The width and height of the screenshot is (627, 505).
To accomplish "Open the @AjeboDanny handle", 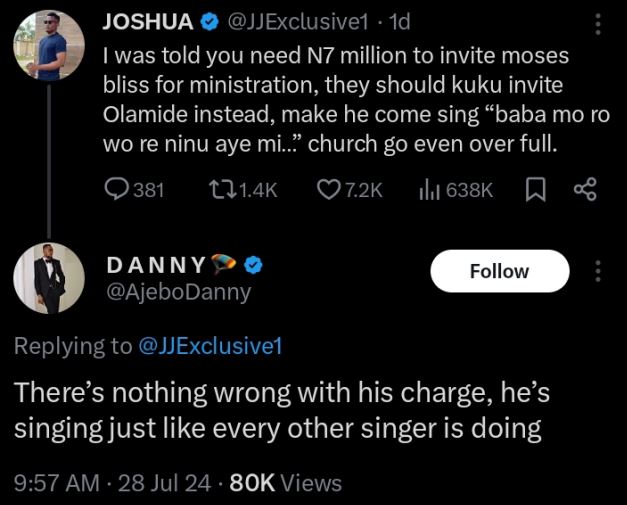I will click(x=178, y=292).
